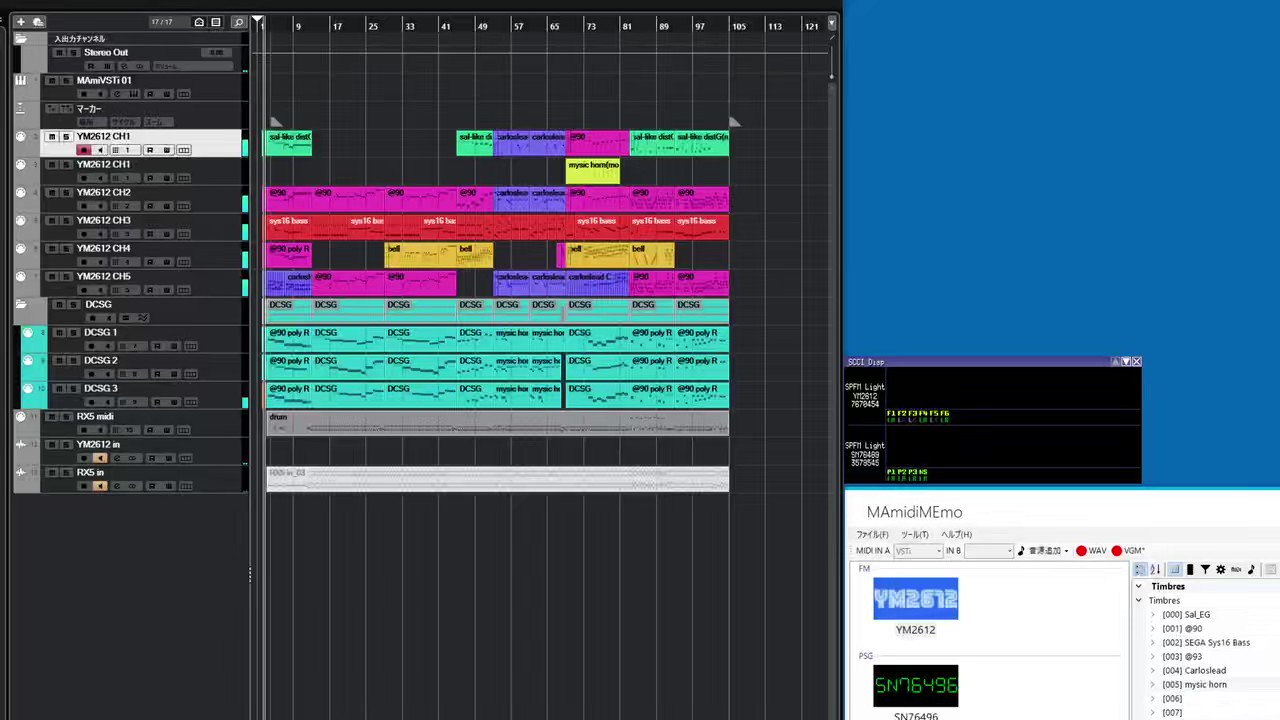Toggle monitor speaker on selected YM2612 CH1
The width and height of the screenshot is (1280, 720).
click(x=100, y=150)
